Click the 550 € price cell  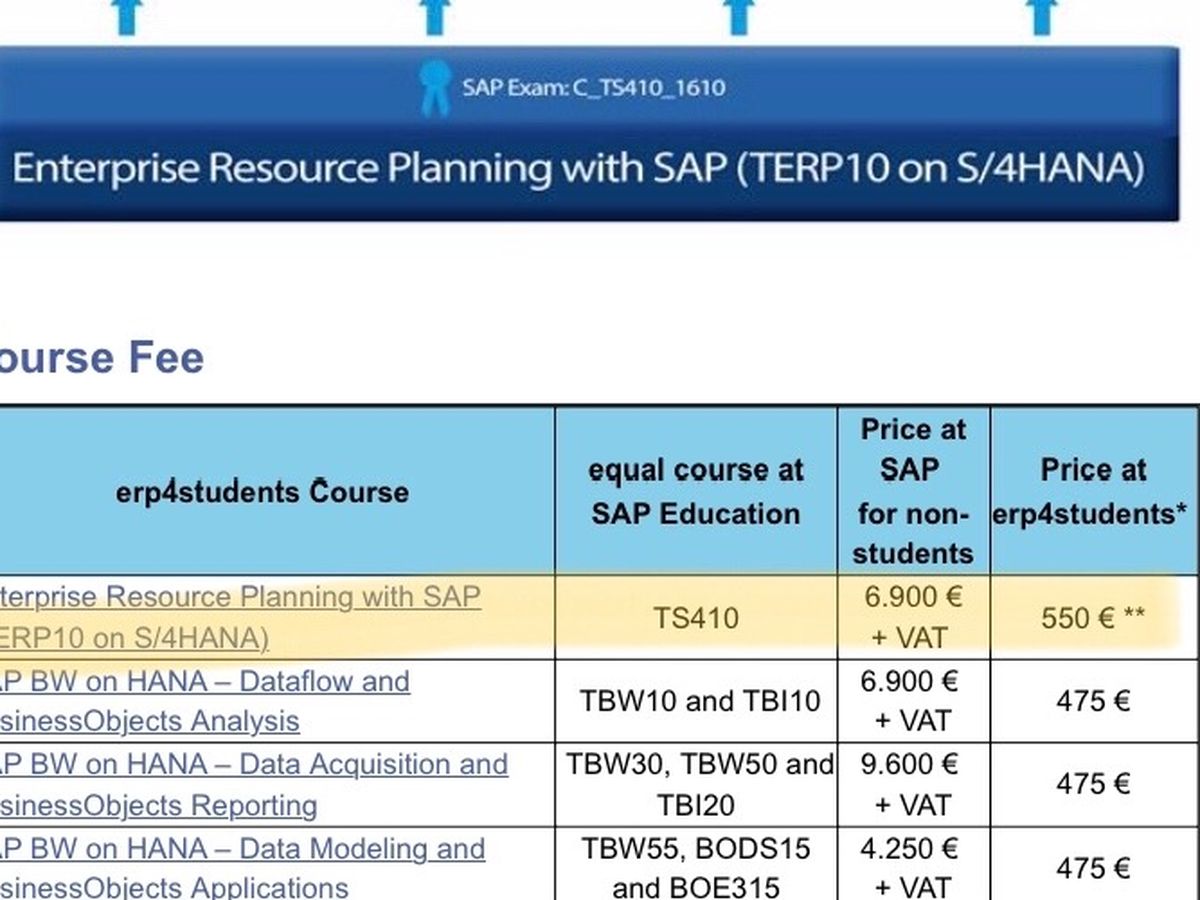click(1093, 618)
